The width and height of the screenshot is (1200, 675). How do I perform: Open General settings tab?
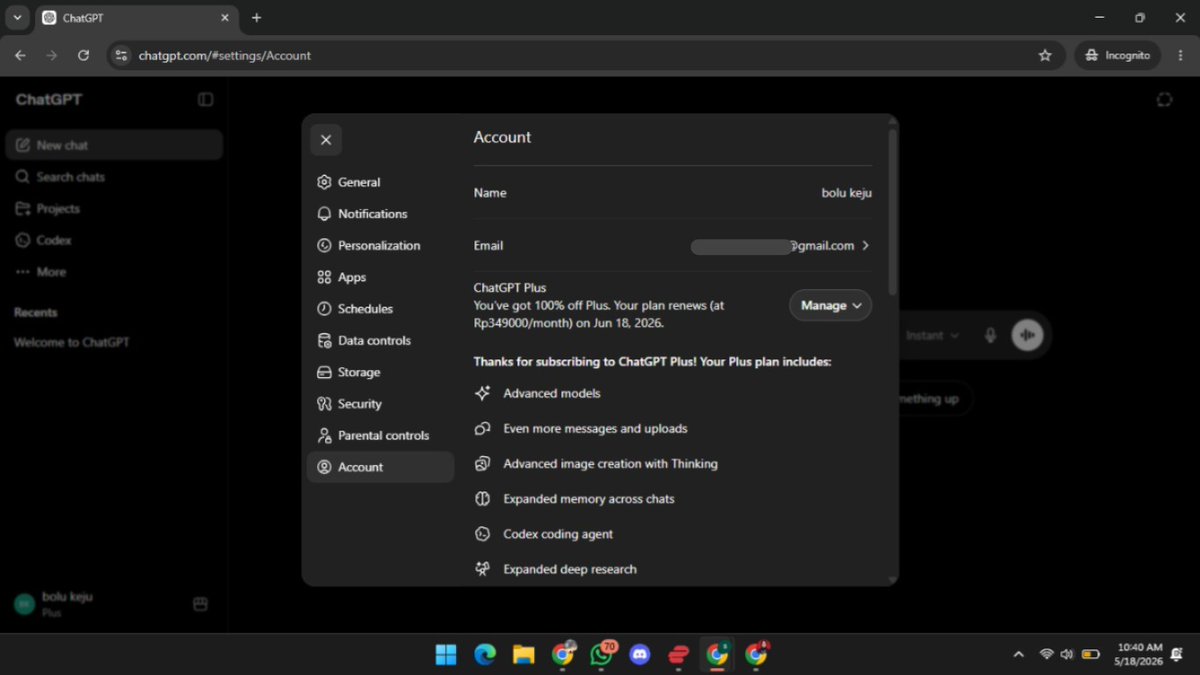tap(380, 182)
